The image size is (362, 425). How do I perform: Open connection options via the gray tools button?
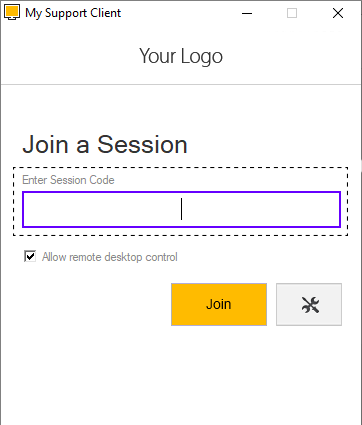(309, 304)
